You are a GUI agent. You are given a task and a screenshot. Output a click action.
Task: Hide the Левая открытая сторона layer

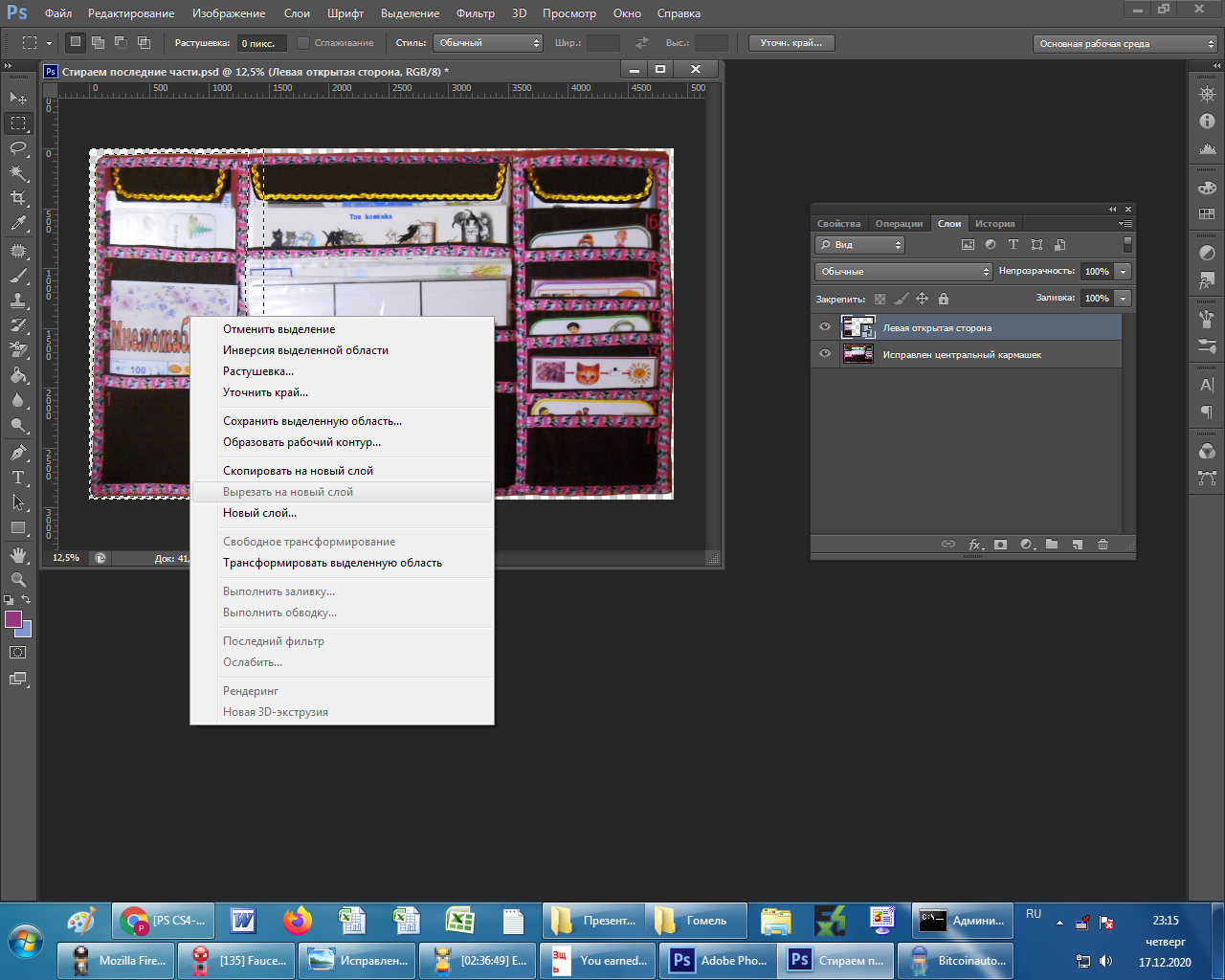click(x=825, y=327)
